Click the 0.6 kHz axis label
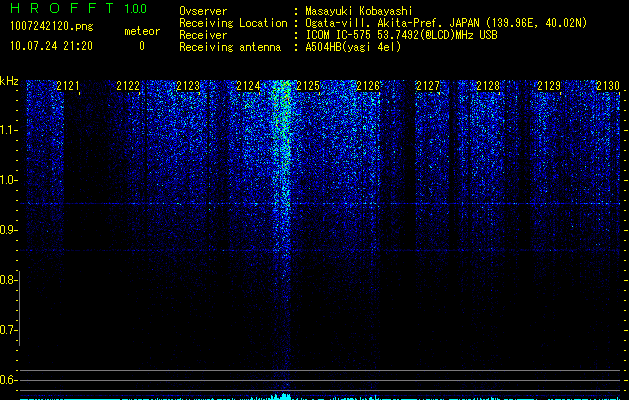629x400 pixels. pyautogui.click(x=8, y=380)
